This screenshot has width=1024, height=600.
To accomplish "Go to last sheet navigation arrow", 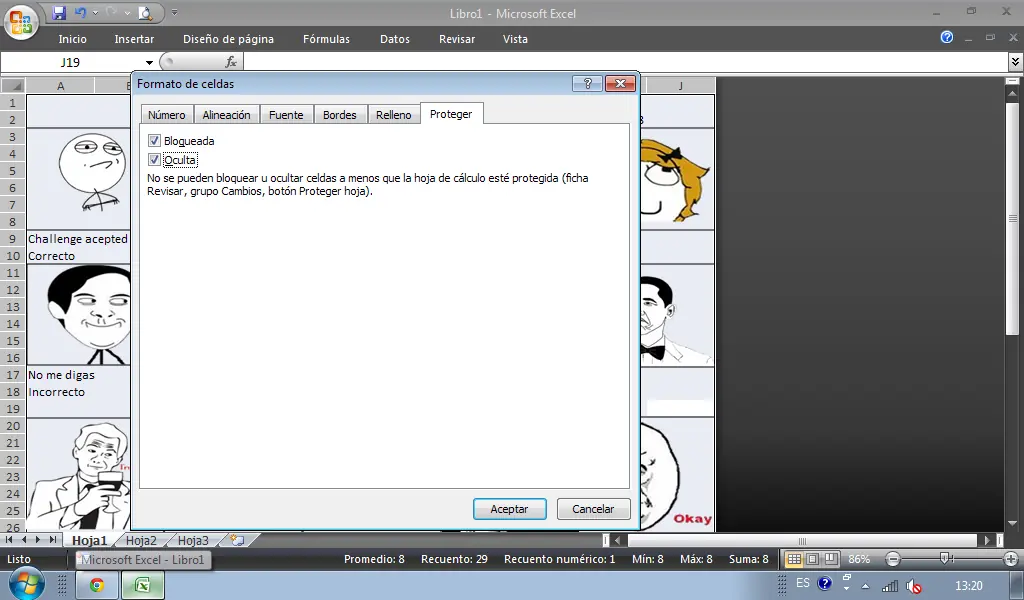I will click(53, 540).
